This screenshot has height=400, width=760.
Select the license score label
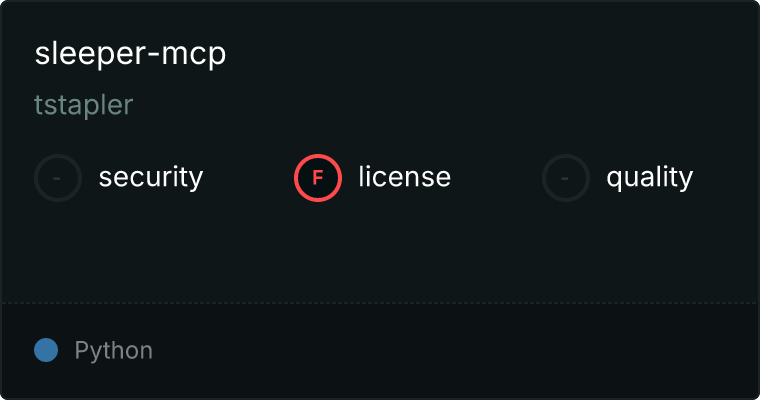(405, 176)
